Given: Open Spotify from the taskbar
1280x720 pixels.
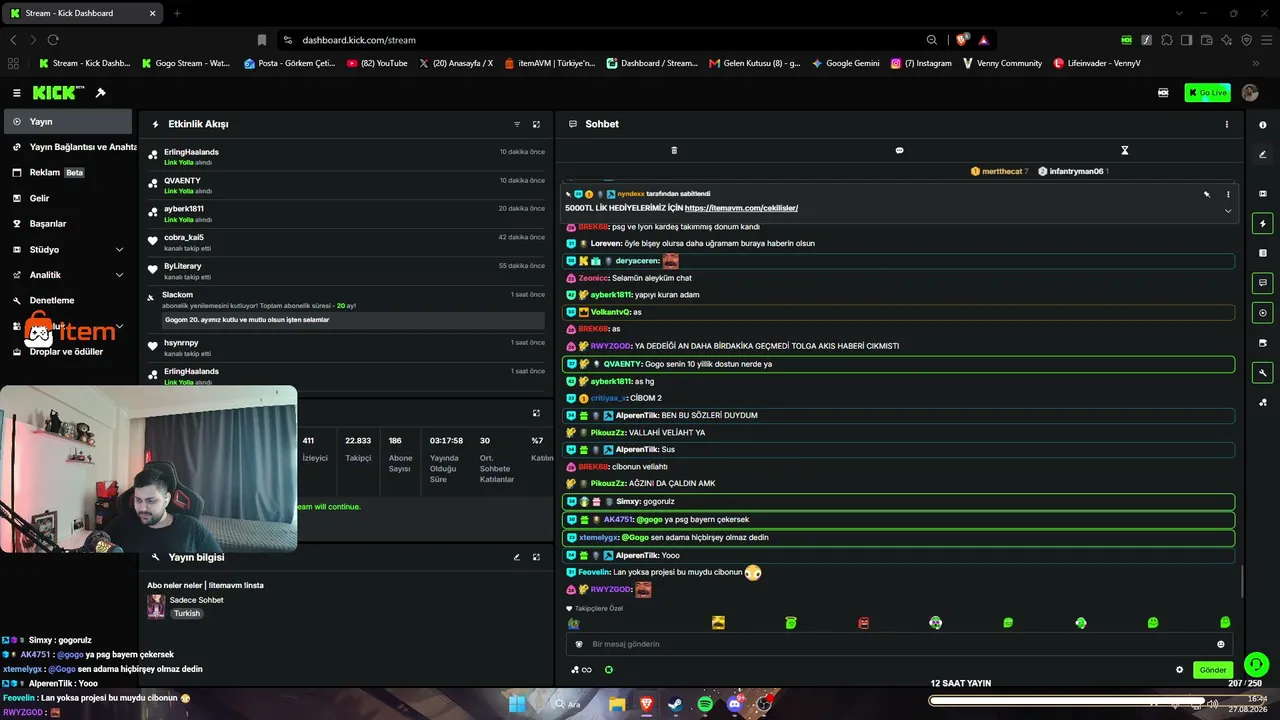Looking at the screenshot, I should (x=705, y=704).
